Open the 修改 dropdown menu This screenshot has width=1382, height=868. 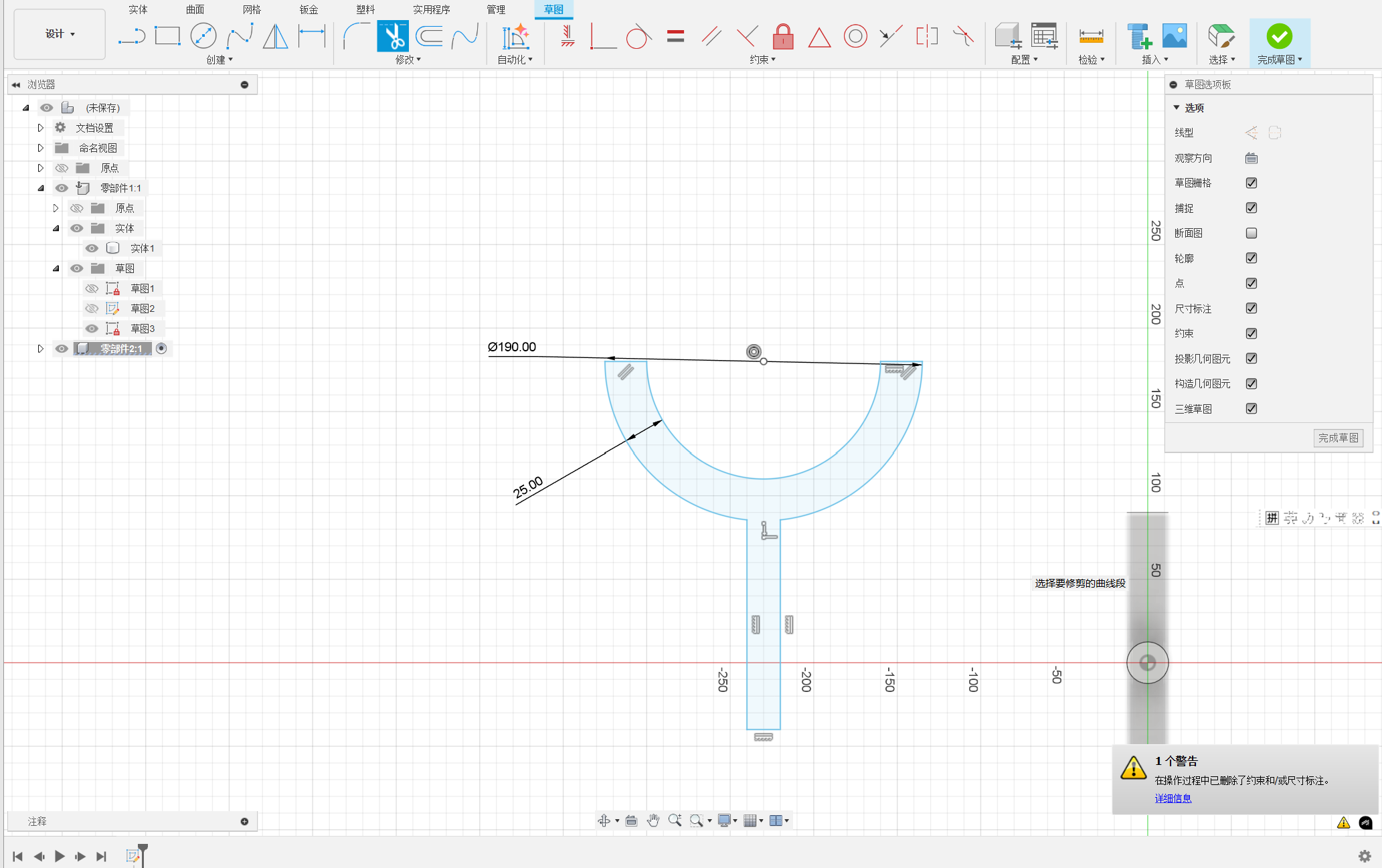coord(408,60)
